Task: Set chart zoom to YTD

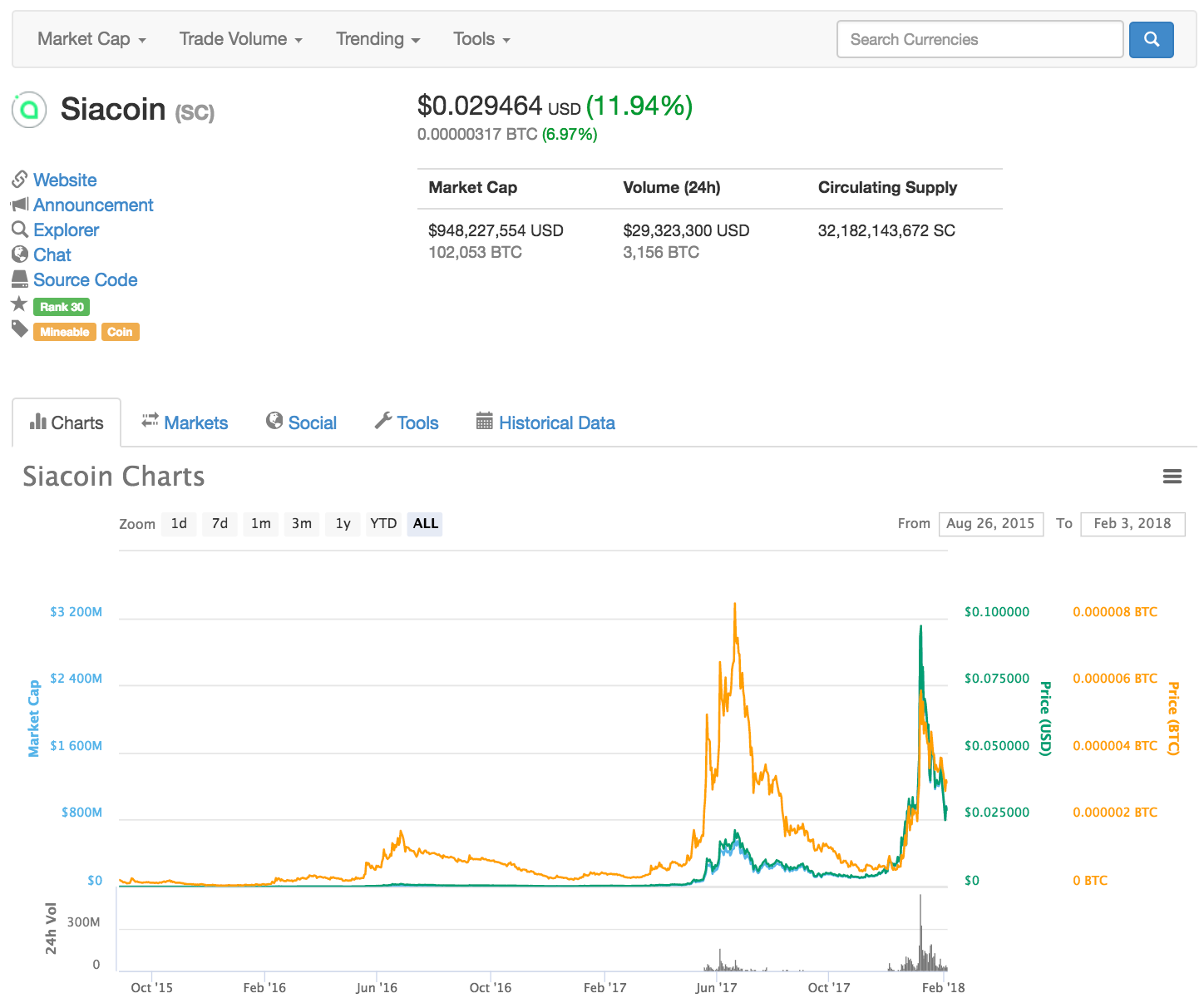Action: [x=383, y=523]
